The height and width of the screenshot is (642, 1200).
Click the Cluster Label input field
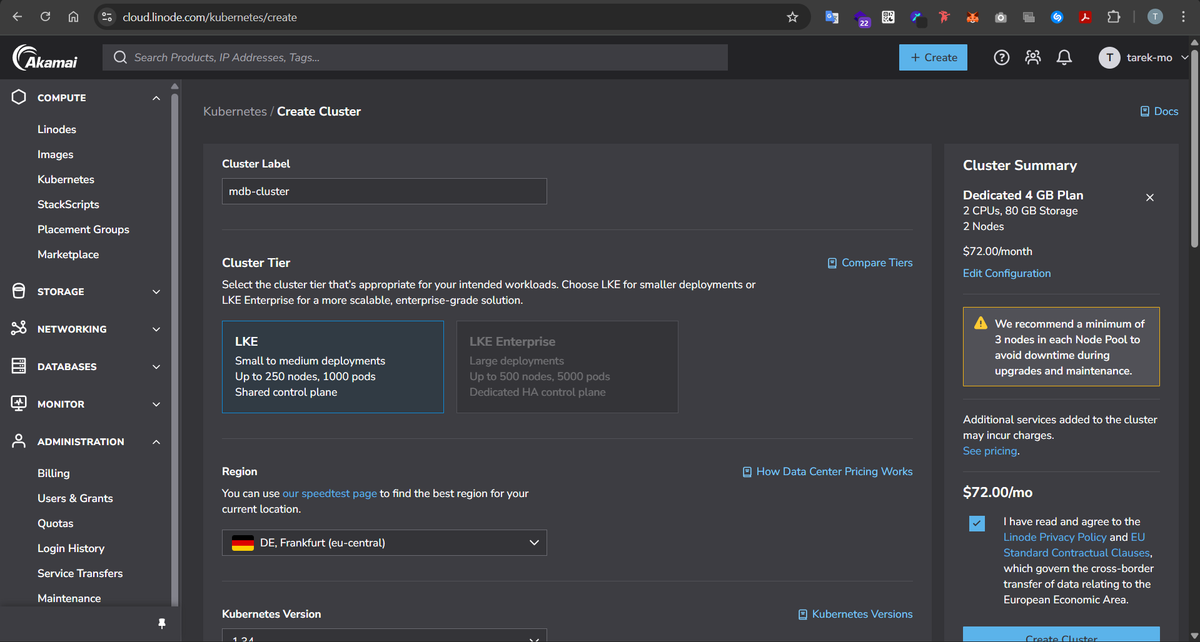[384, 191]
